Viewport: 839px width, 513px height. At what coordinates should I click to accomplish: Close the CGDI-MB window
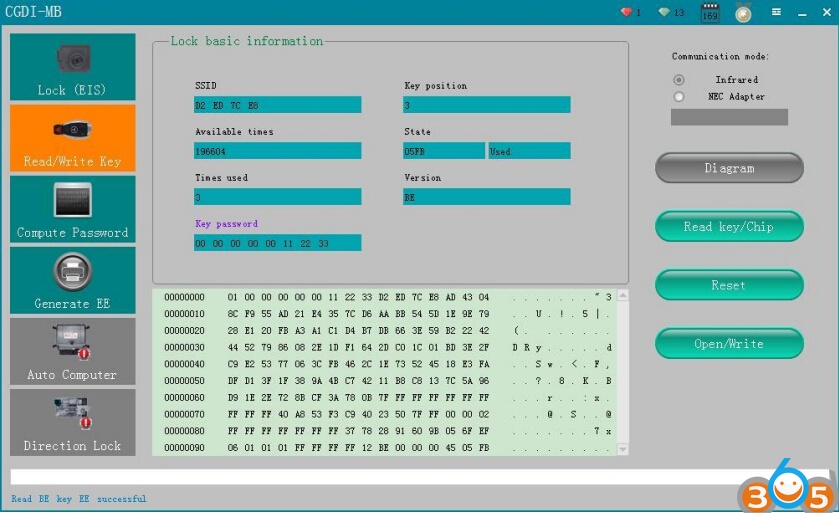(x=827, y=12)
